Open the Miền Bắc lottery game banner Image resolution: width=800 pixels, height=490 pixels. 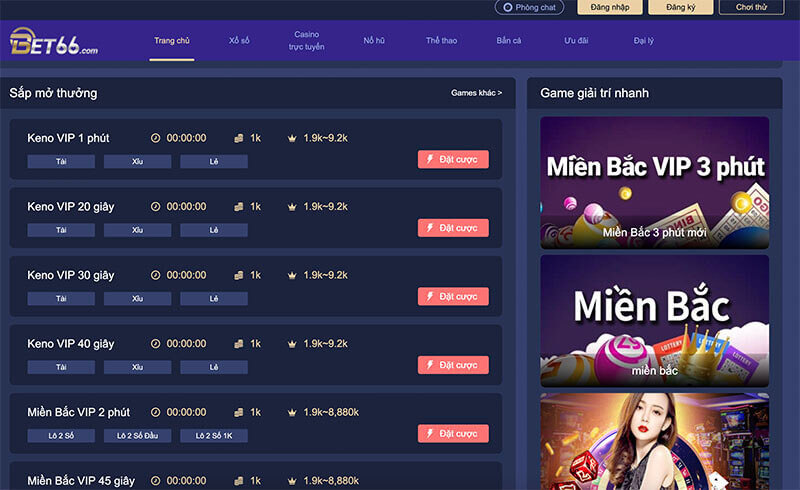pyautogui.click(x=655, y=321)
